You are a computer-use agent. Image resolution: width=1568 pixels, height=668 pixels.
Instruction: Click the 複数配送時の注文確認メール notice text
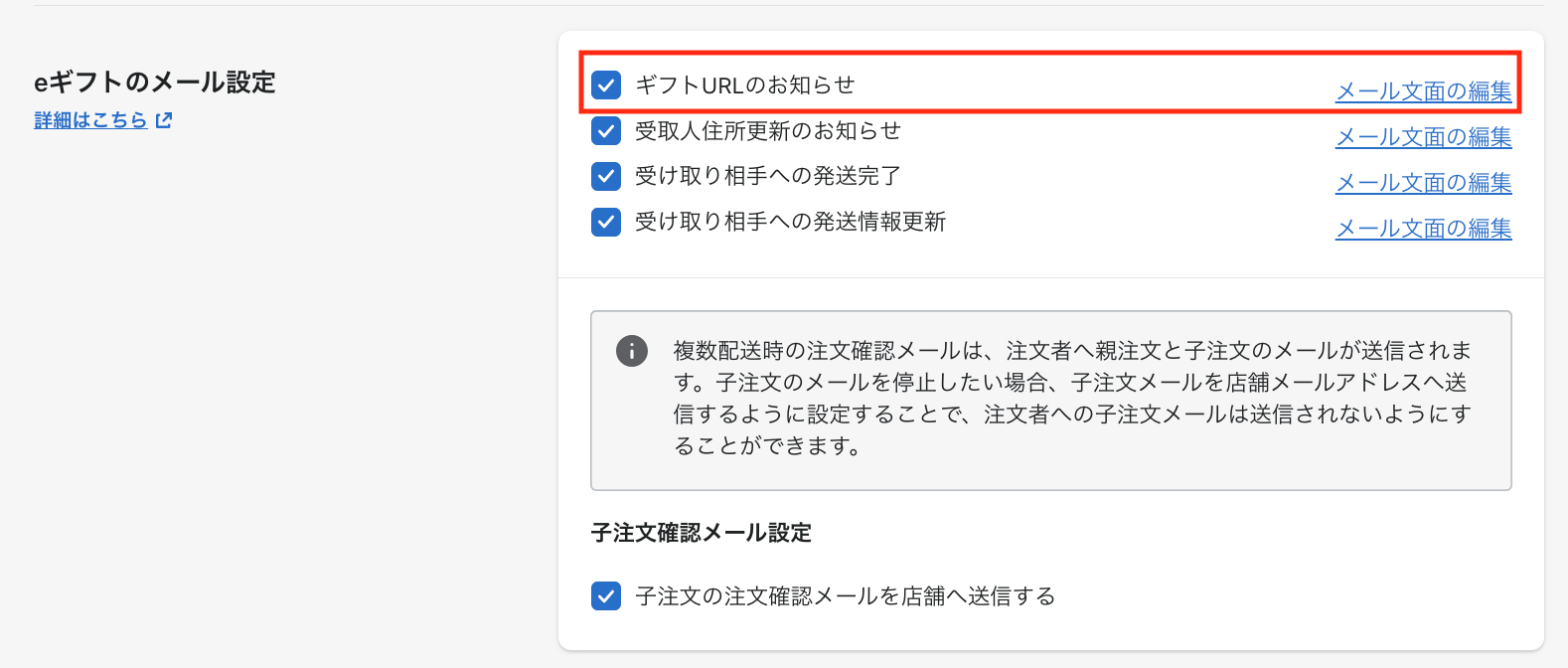1071,398
